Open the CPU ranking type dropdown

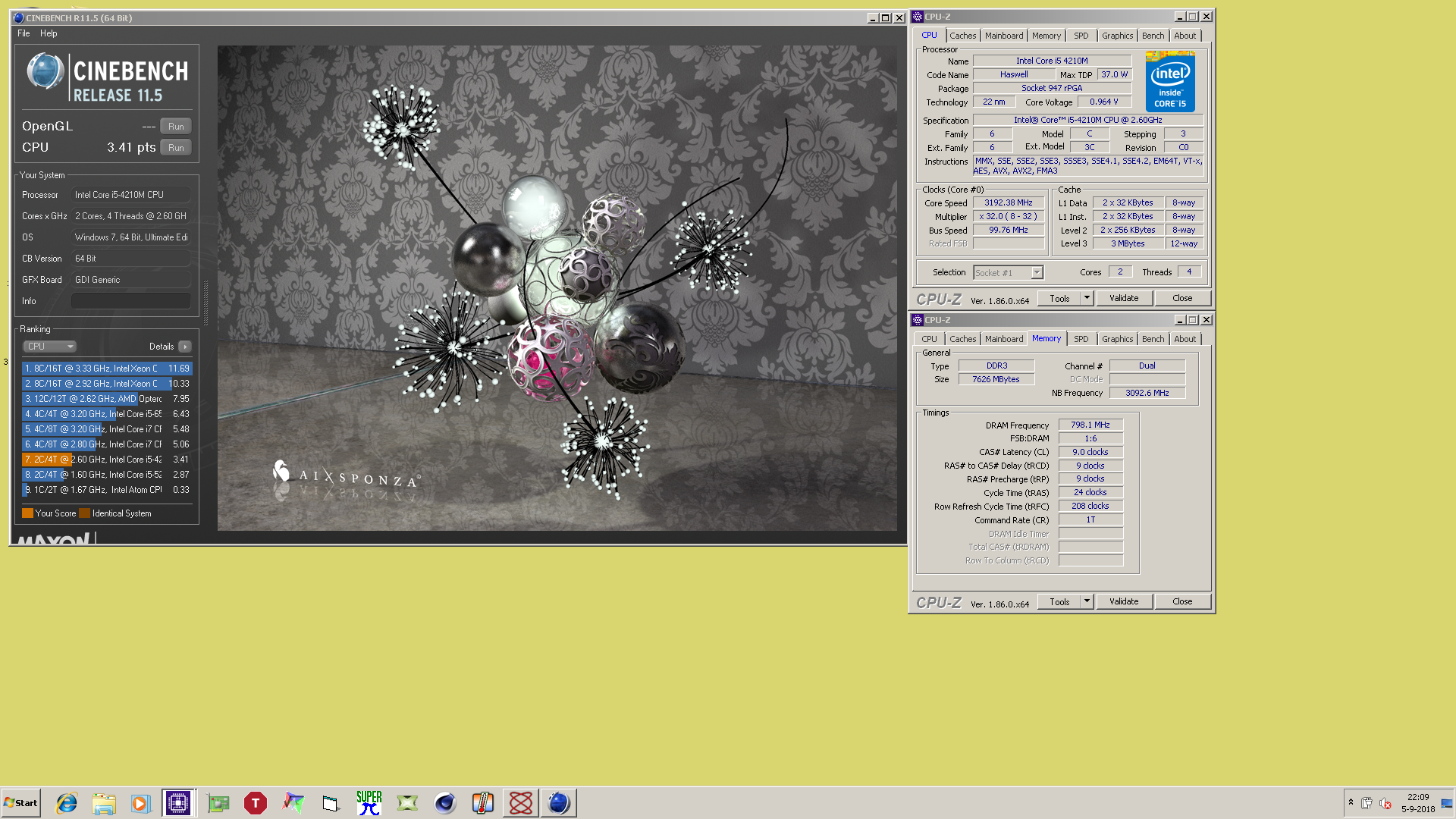49,347
